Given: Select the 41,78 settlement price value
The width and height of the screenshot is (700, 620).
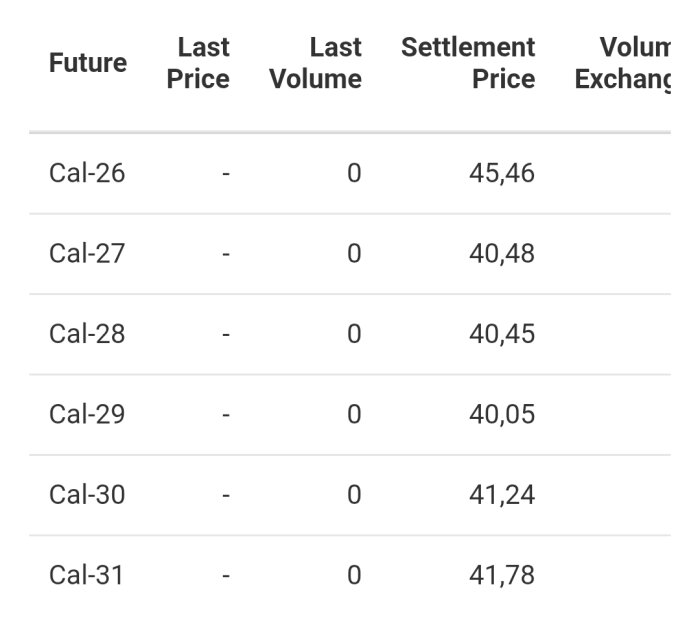Looking at the screenshot, I should click(502, 575).
